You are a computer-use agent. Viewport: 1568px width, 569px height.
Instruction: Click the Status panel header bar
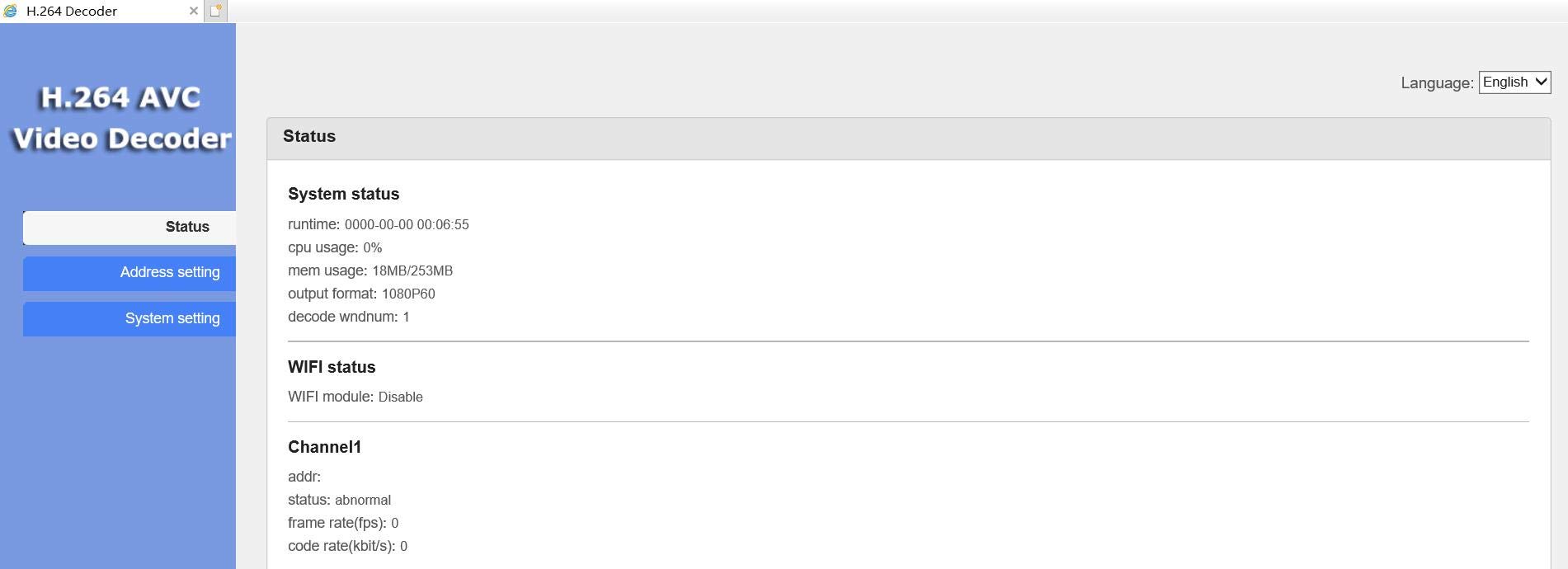pyautogui.click(x=908, y=138)
